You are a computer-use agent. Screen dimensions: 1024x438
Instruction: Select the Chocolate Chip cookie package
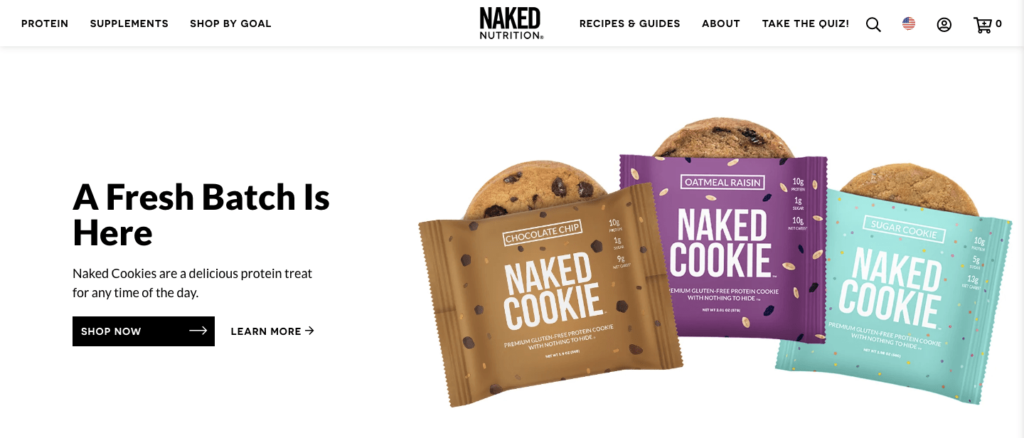[x=550, y=294]
